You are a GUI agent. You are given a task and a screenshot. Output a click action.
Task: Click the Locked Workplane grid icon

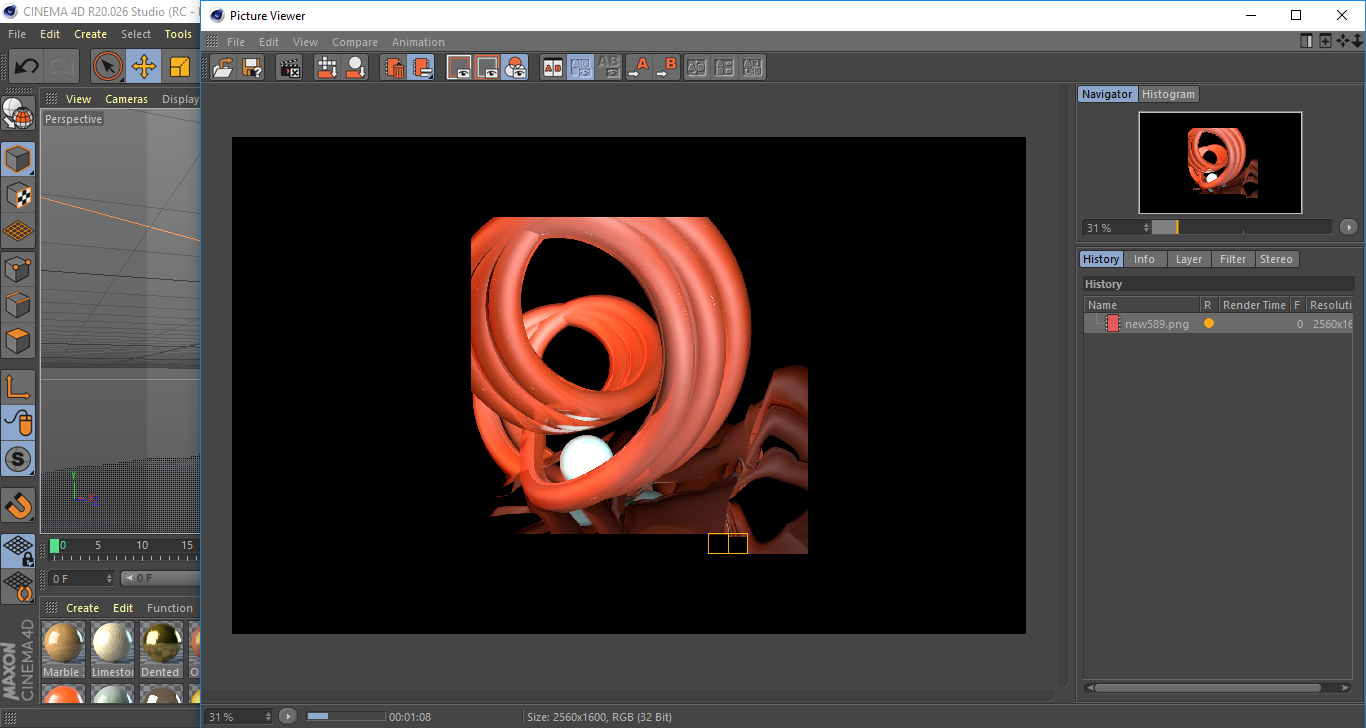[x=18, y=551]
